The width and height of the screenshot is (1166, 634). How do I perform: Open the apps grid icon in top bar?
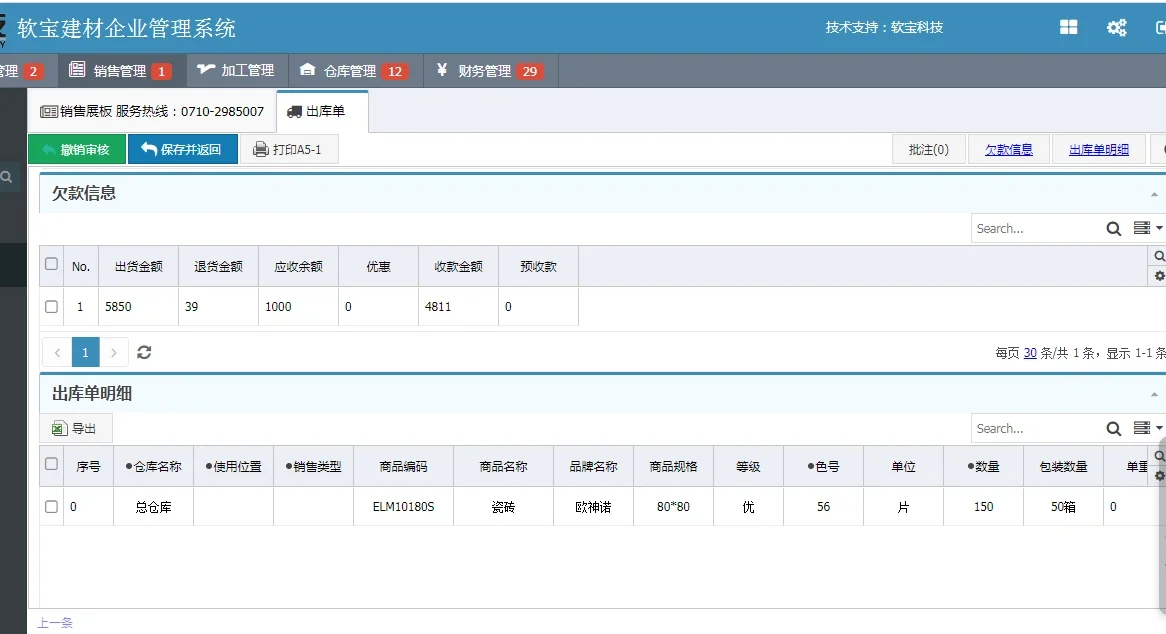click(1068, 27)
